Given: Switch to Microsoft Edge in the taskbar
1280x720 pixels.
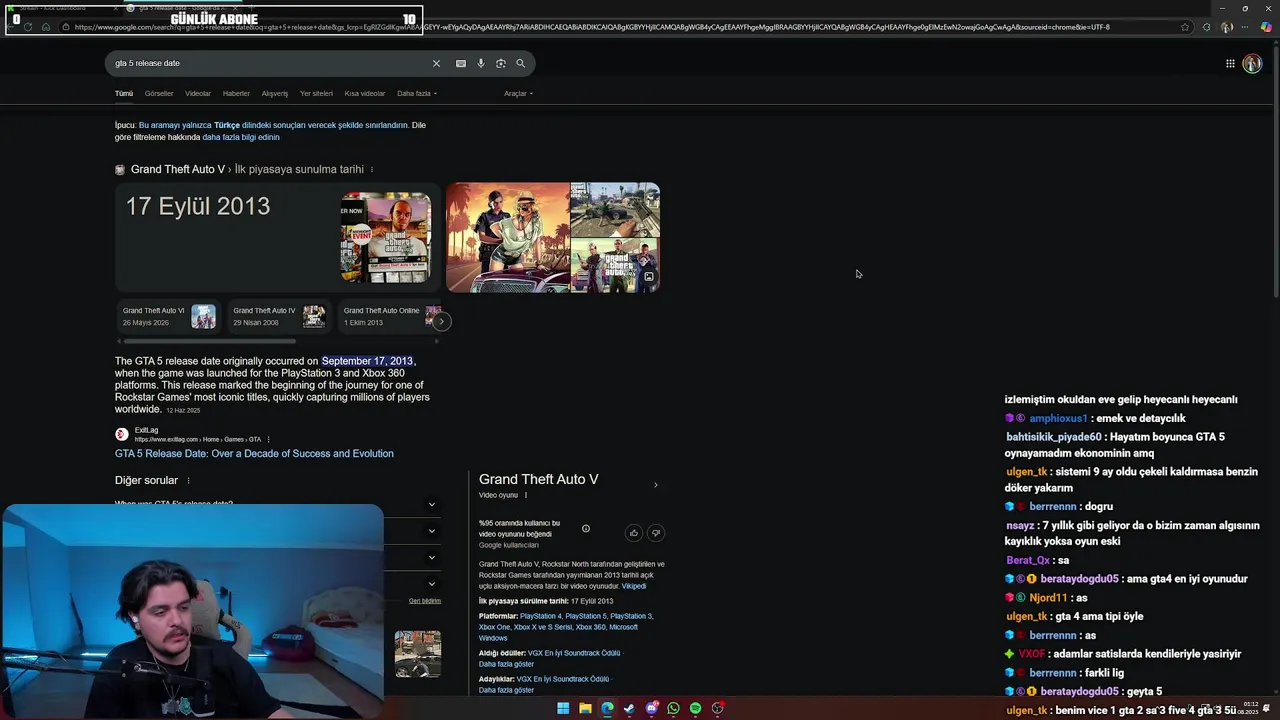Looking at the screenshot, I should tap(607, 708).
